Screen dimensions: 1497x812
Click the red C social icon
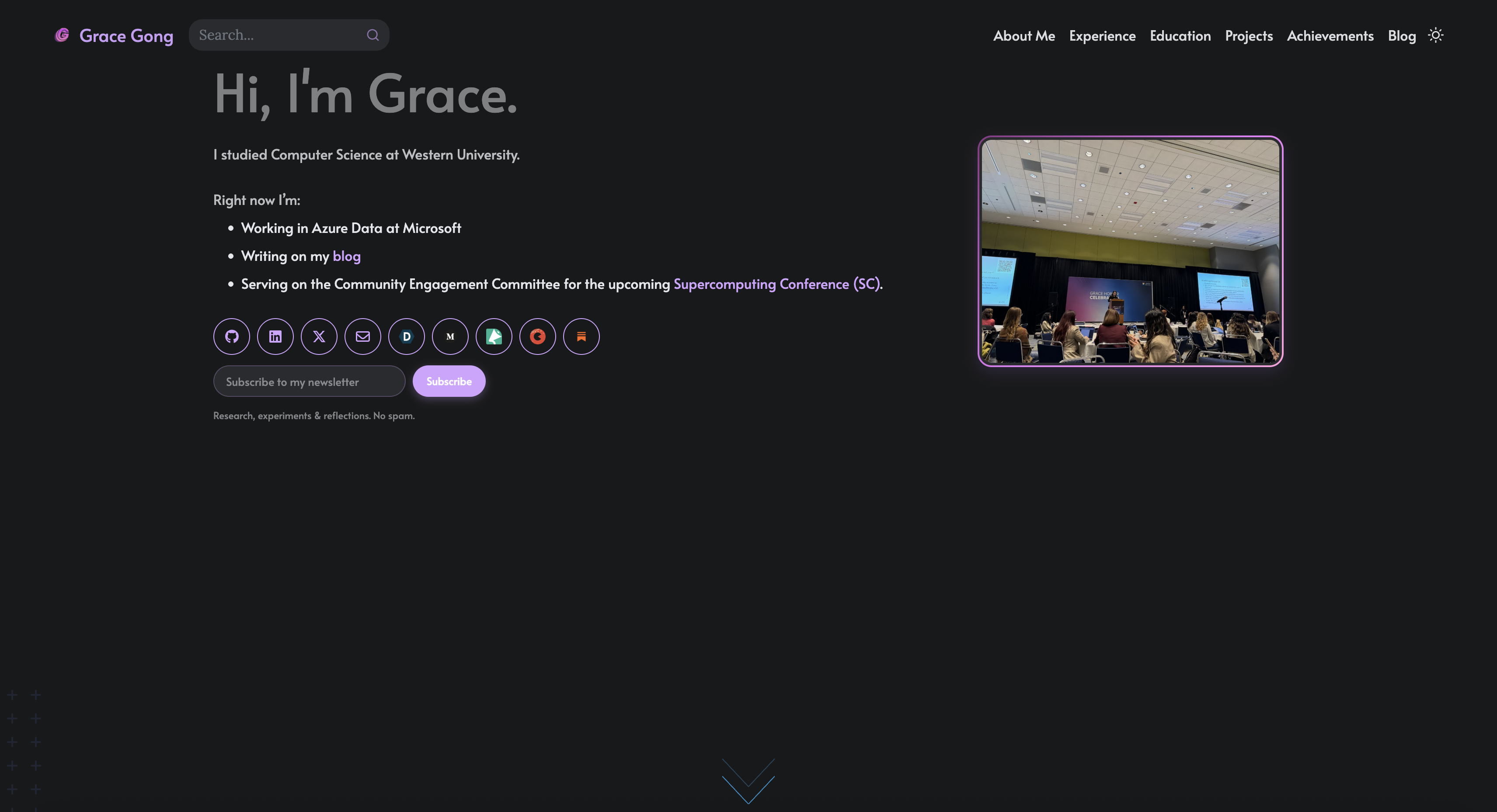tap(538, 337)
